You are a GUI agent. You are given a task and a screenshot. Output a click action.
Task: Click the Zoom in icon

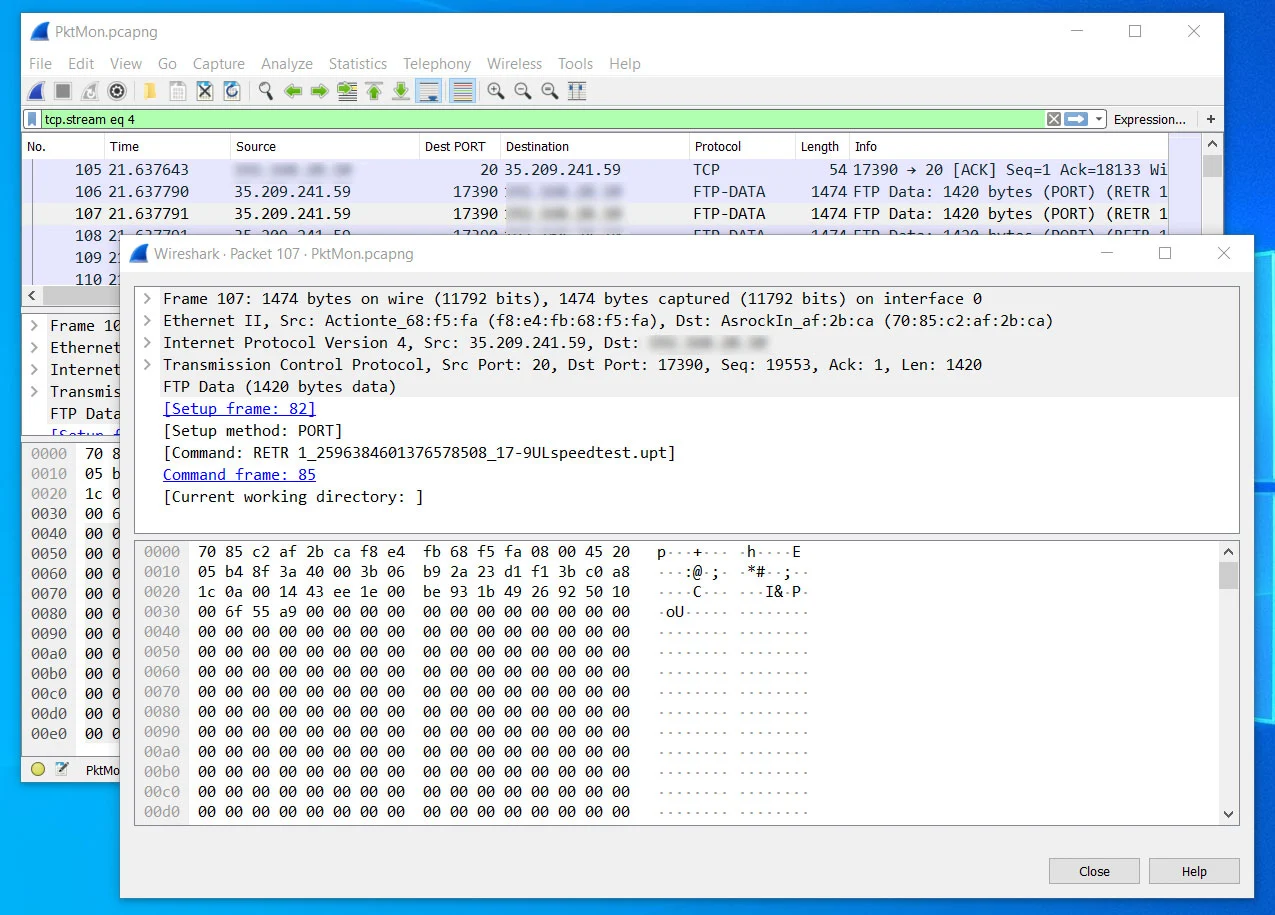(x=495, y=91)
